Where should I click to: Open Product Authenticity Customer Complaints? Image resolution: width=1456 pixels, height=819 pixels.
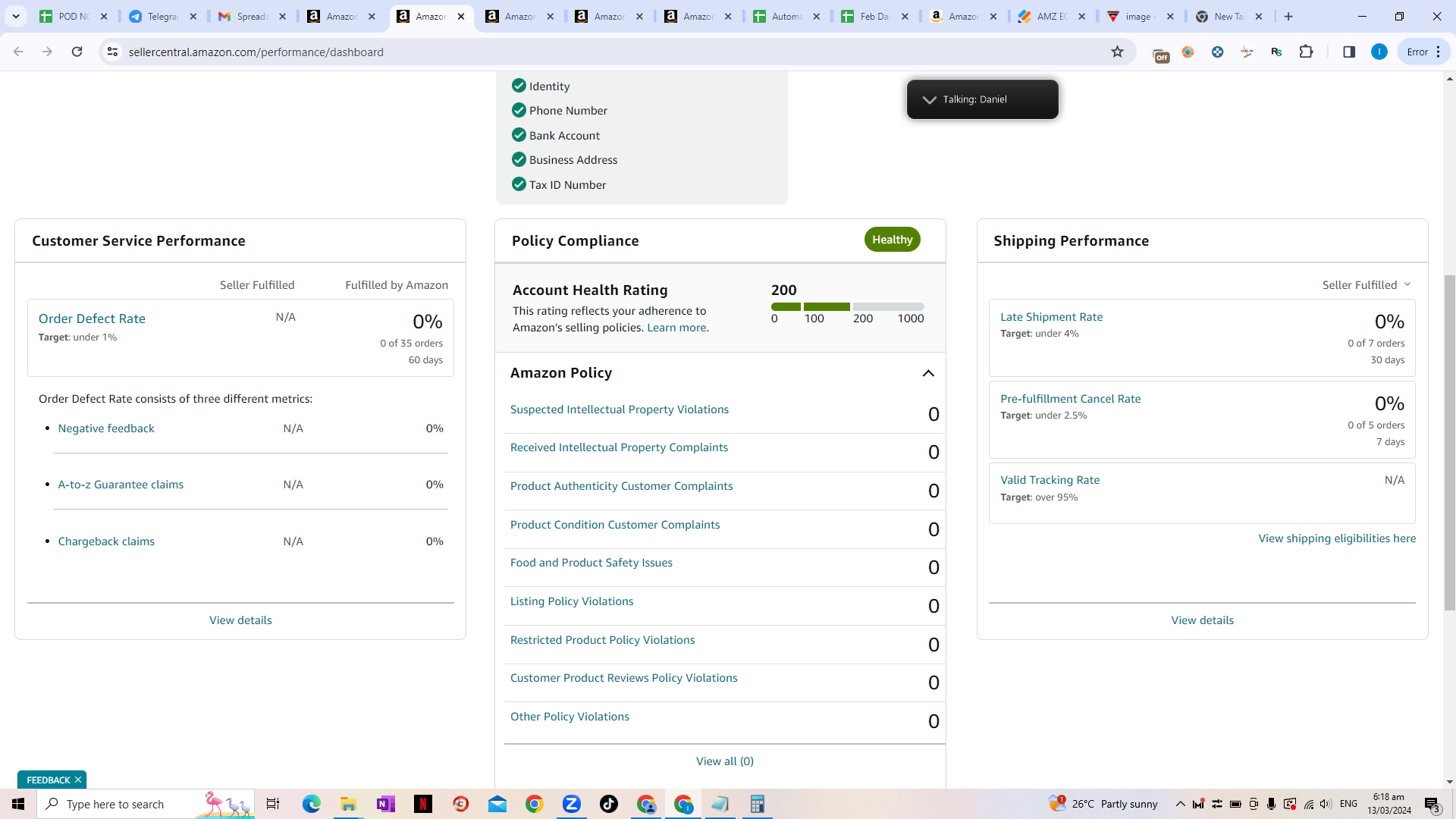622,486
